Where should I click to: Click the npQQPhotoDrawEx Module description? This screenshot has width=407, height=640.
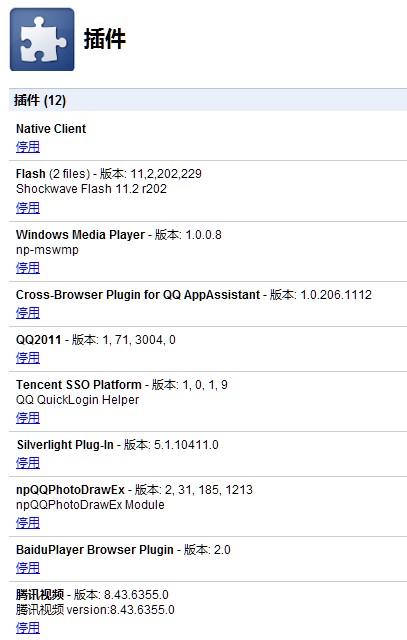pyautogui.click(x=90, y=505)
